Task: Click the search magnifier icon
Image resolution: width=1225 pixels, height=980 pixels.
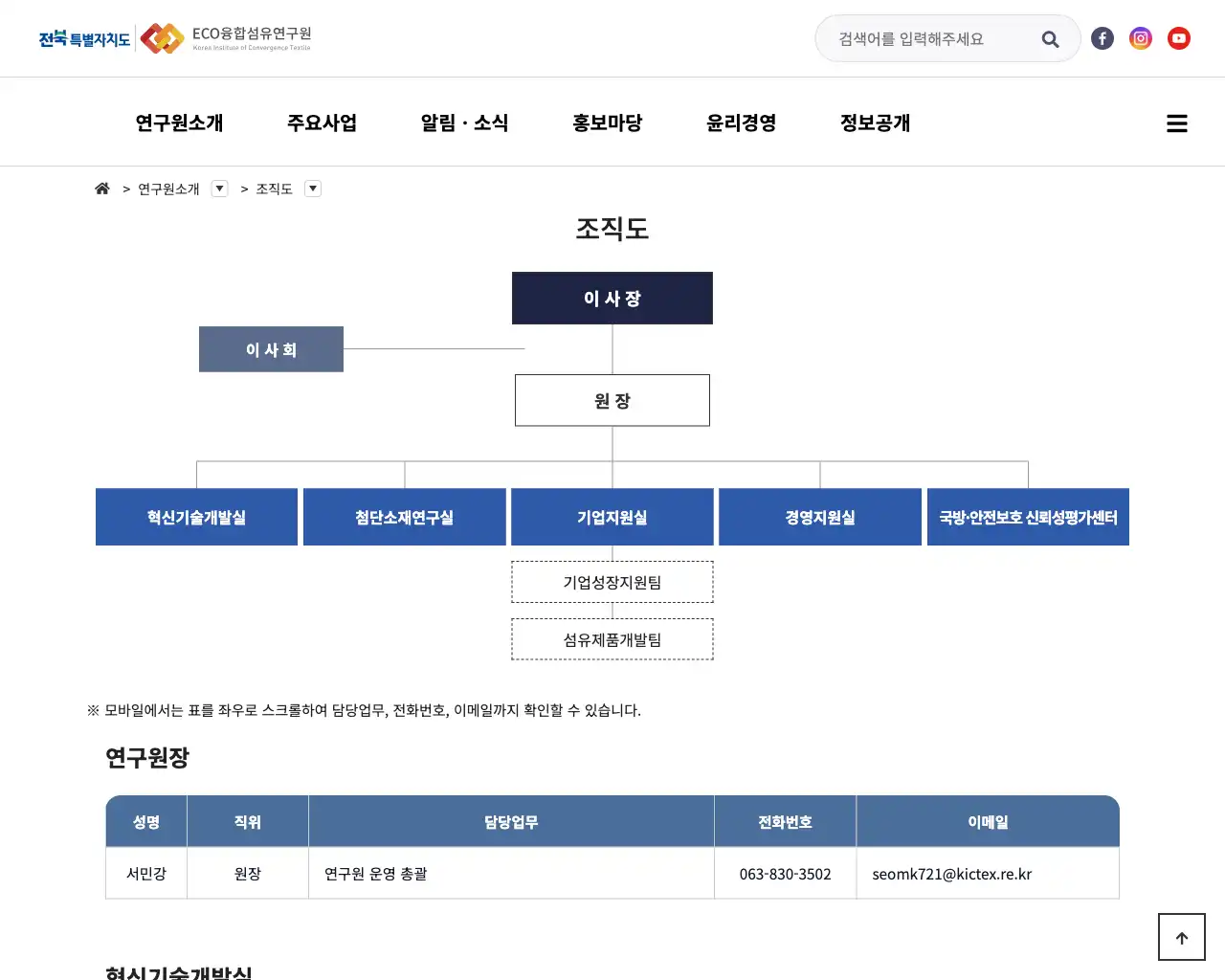Action: (x=1050, y=39)
